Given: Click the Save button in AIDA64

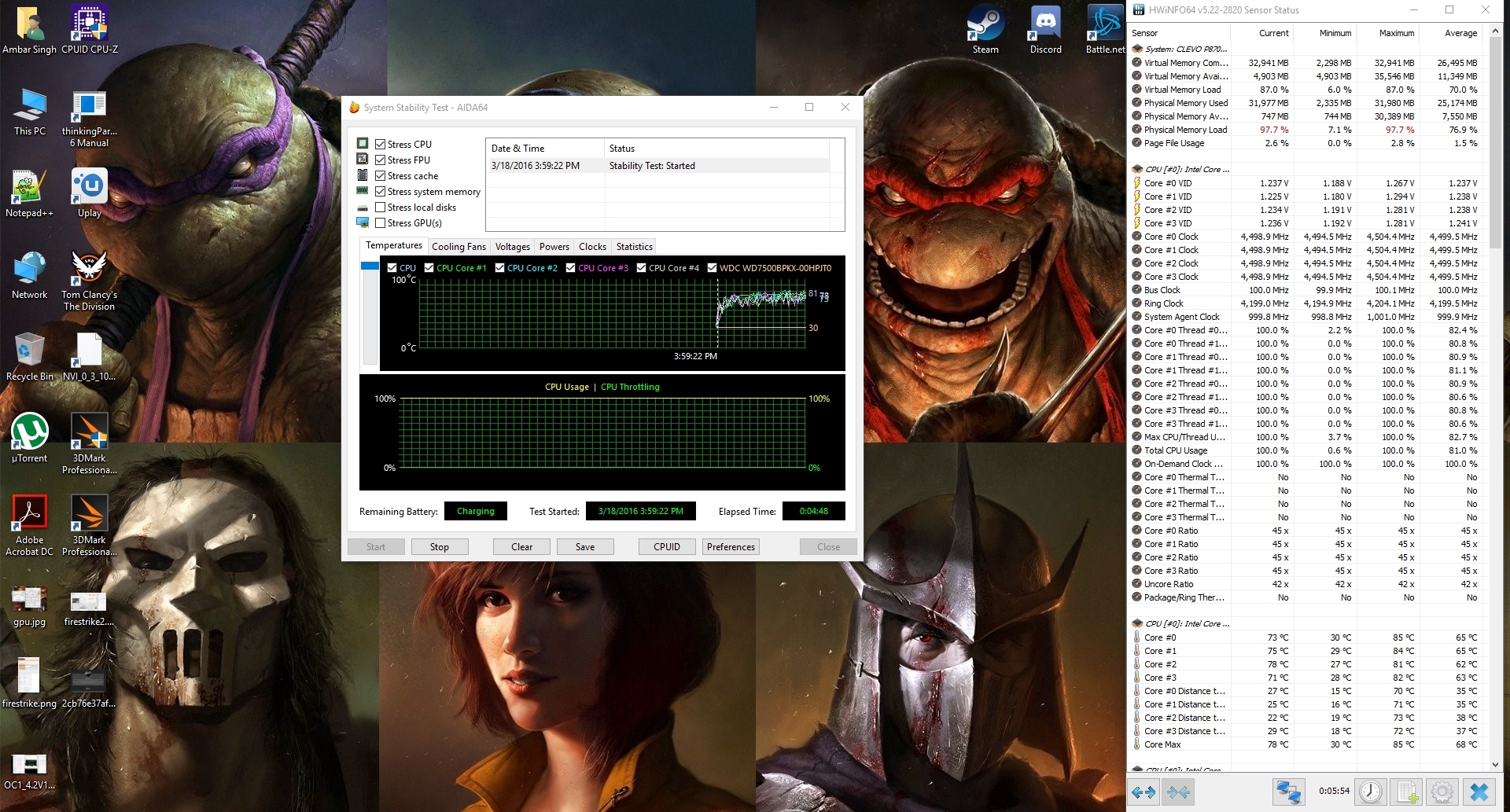Looking at the screenshot, I should point(585,547).
